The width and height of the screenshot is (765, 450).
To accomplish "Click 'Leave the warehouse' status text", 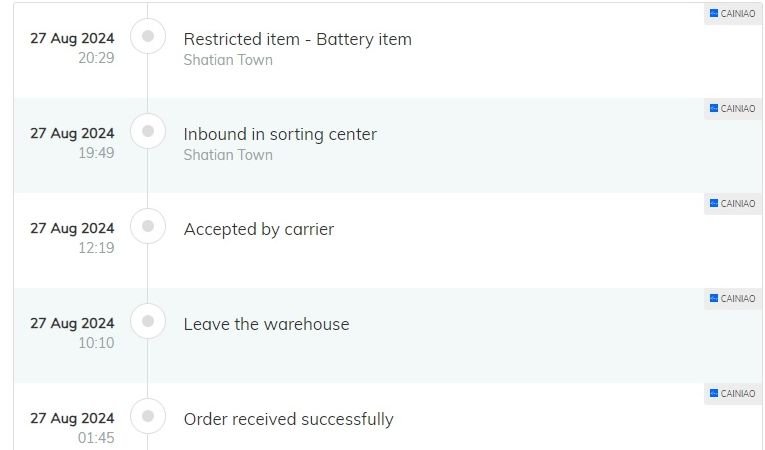I will click(x=266, y=324).
